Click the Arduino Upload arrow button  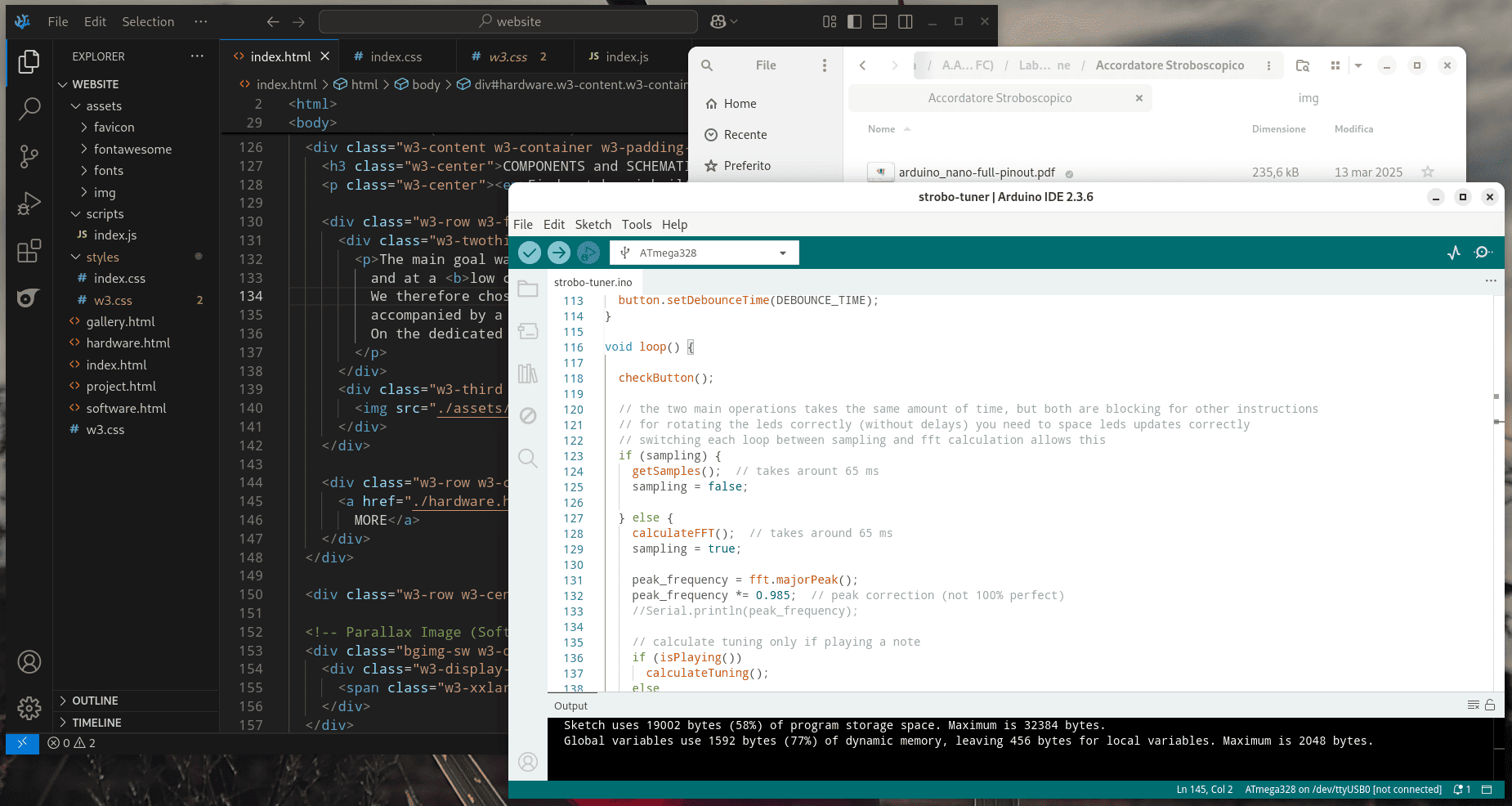pos(559,253)
